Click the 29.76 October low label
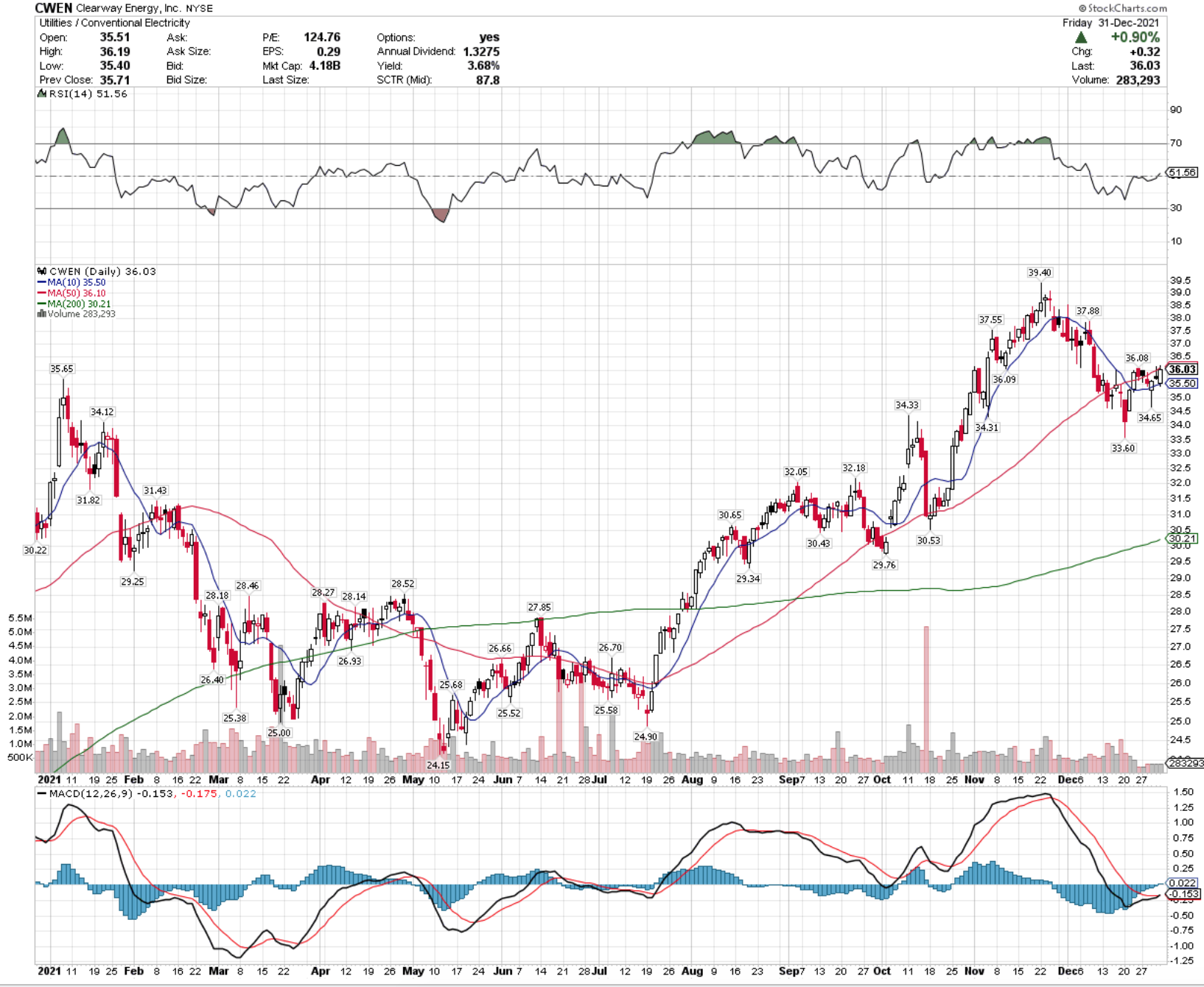This screenshot has width=1204, height=987. point(884,565)
